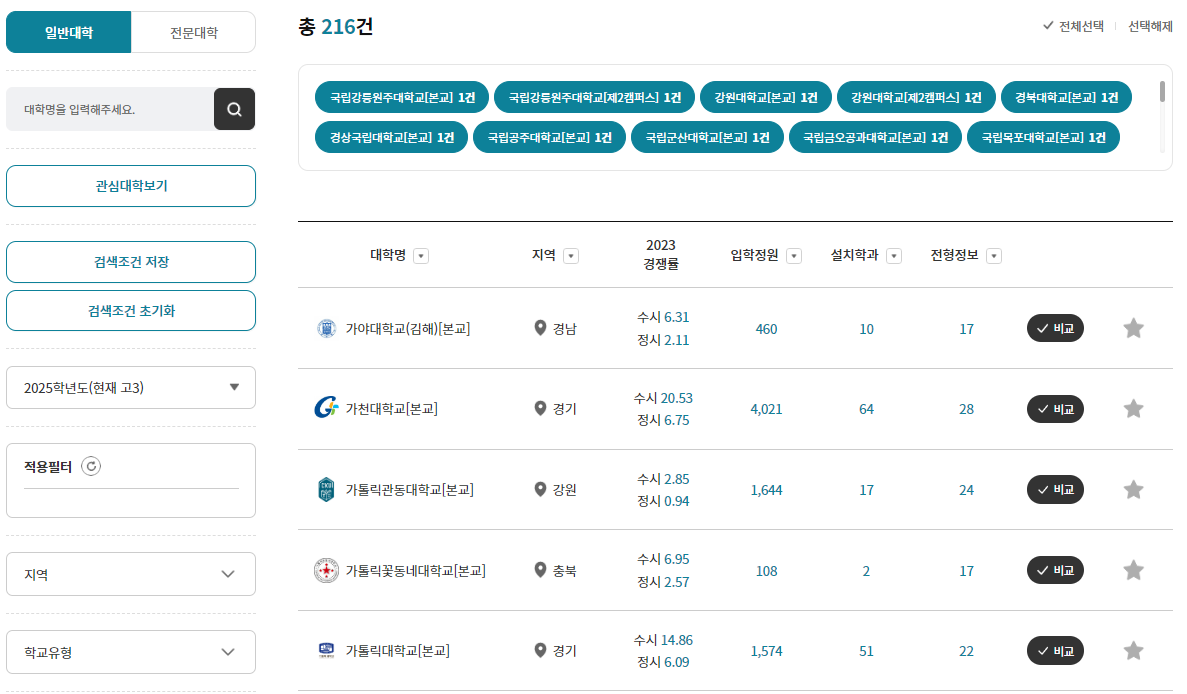Open the 대학명 column filter dropdown
Screen dimensions: 1187x694
tap(421, 255)
